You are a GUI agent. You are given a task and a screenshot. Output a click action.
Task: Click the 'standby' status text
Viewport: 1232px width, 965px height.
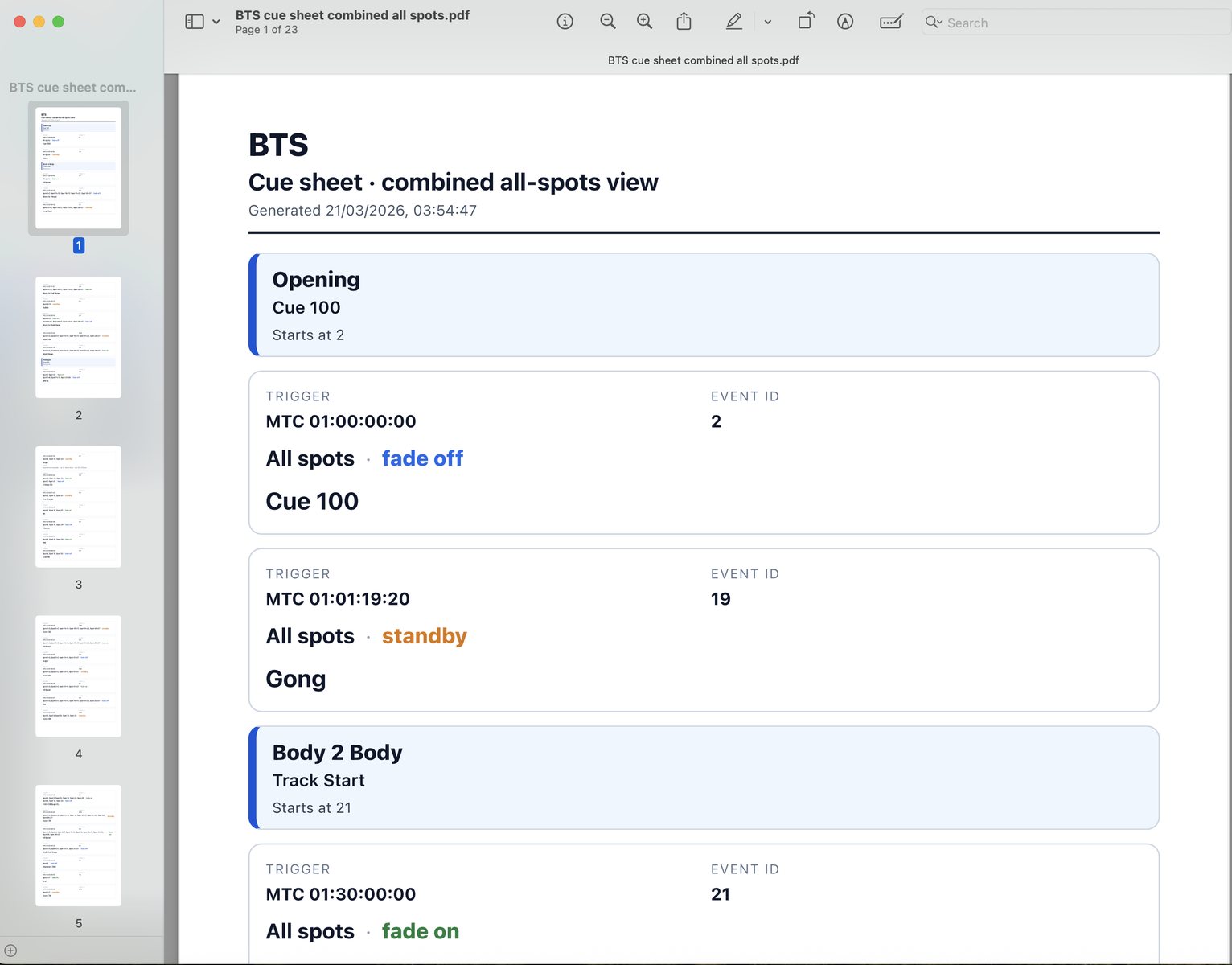click(x=425, y=636)
